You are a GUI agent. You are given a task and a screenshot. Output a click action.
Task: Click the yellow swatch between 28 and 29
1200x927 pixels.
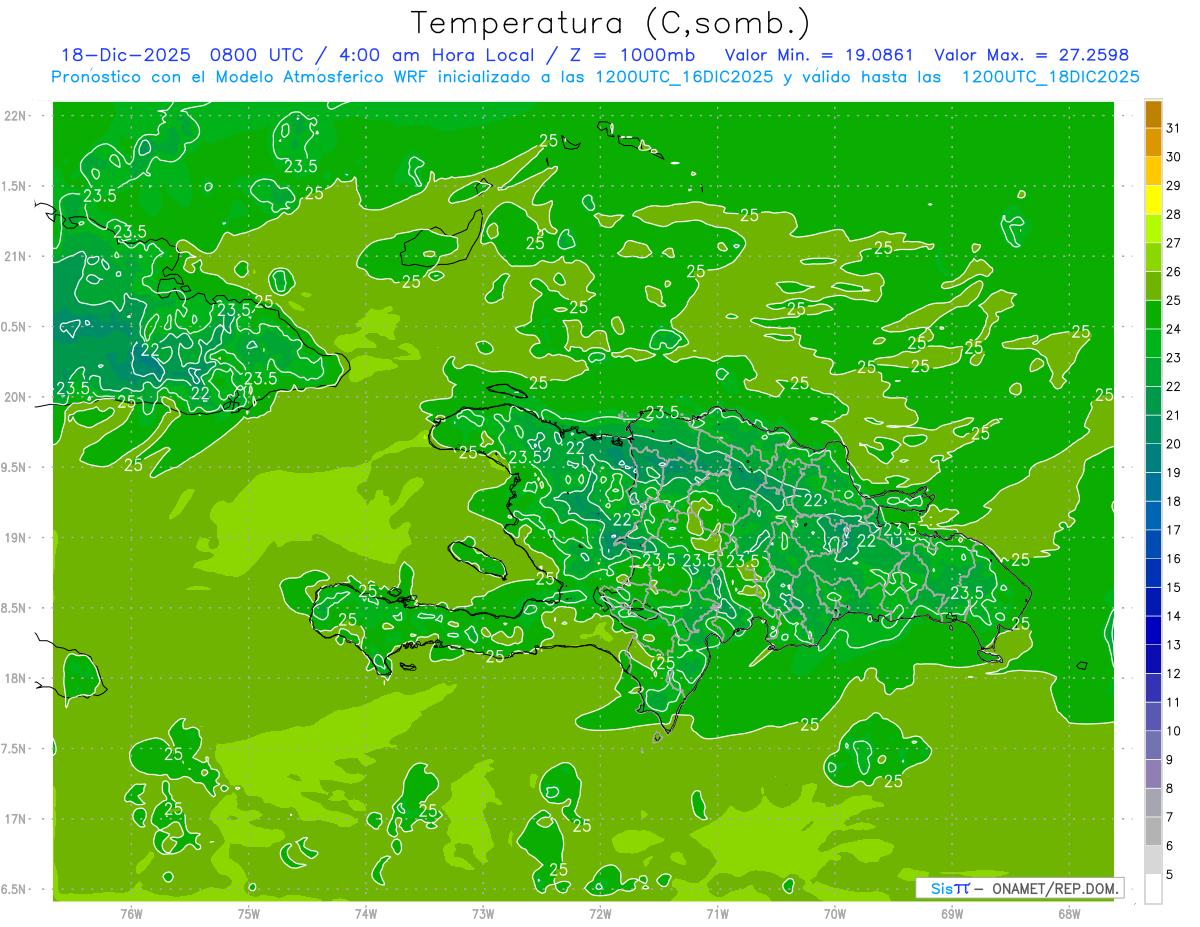(1153, 200)
